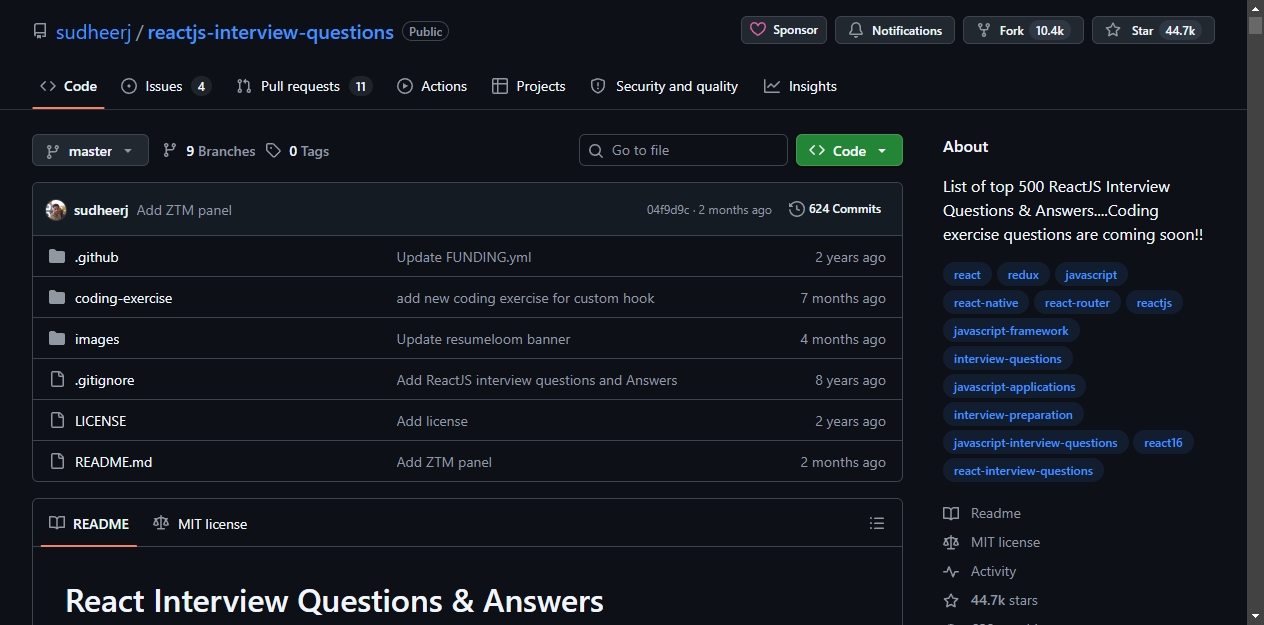View the 624 Commits history

[x=835, y=209]
